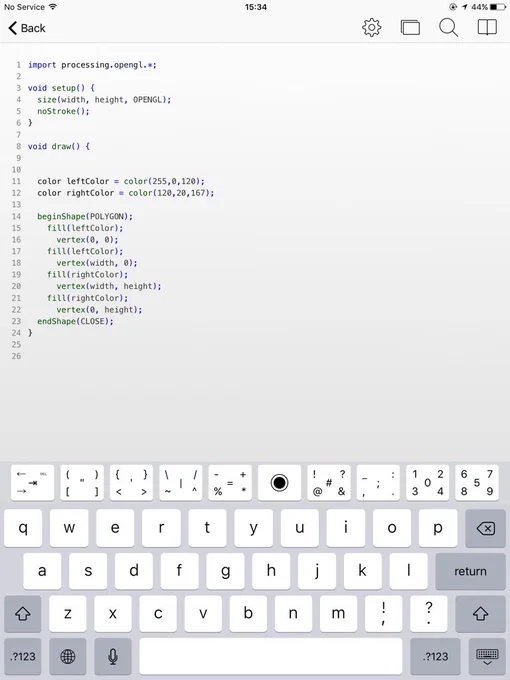Image resolution: width=510 pixels, height=680 pixels.
Task: Tap the search magnifier icon
Action: (x=448, y=28)
